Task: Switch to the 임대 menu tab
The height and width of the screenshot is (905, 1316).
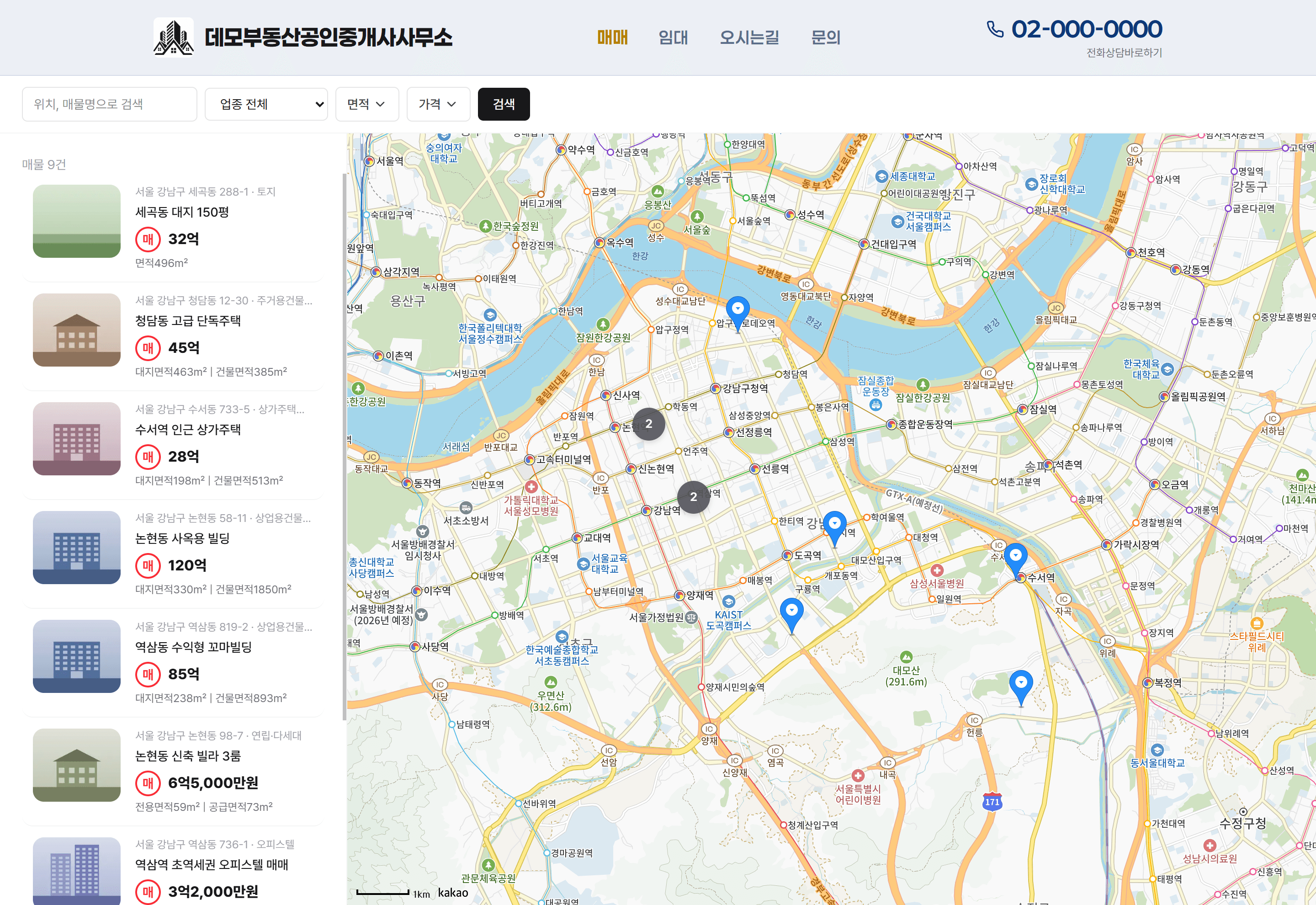Action: (673, 37)
